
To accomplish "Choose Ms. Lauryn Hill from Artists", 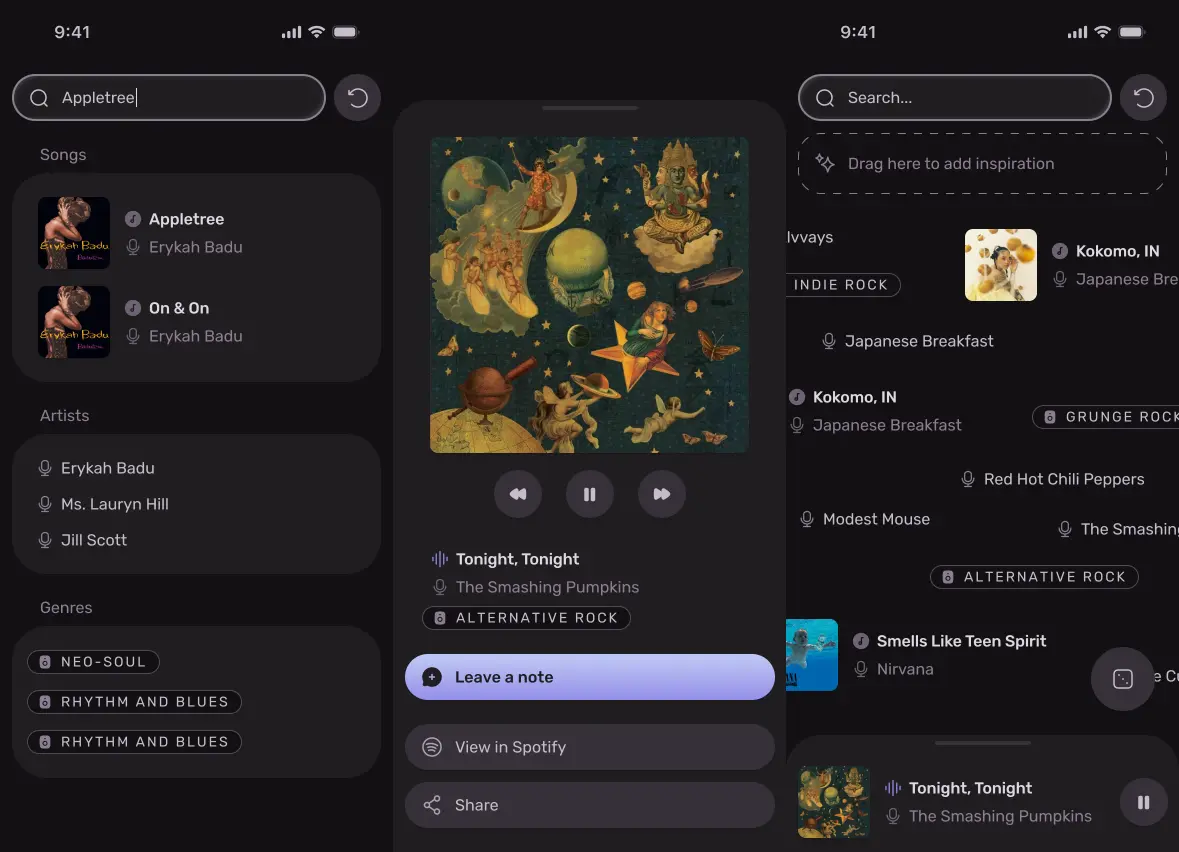I will 114,504.
